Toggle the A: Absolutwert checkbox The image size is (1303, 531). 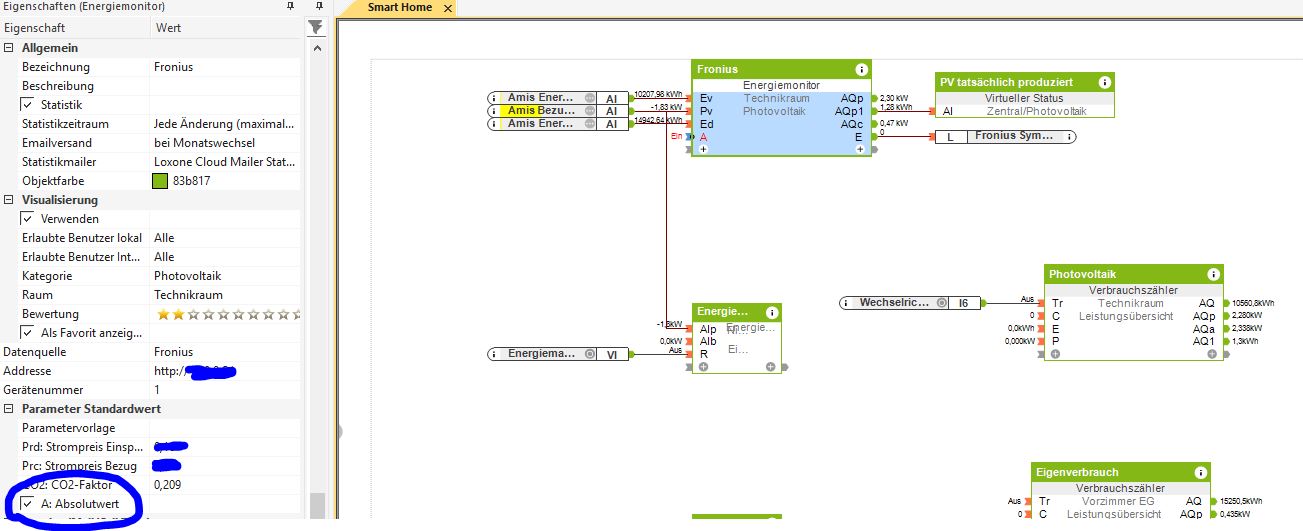point(28,504)
